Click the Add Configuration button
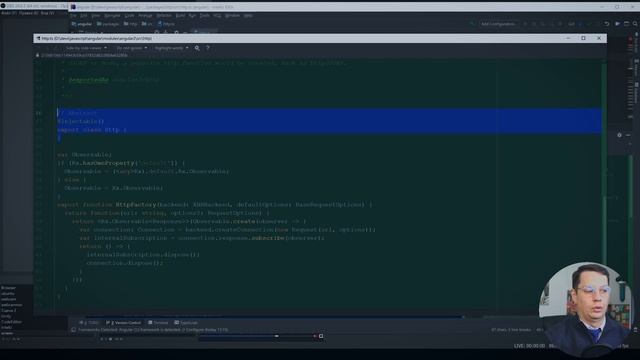This screenshot has width=640, height=360. pos(498,24)
